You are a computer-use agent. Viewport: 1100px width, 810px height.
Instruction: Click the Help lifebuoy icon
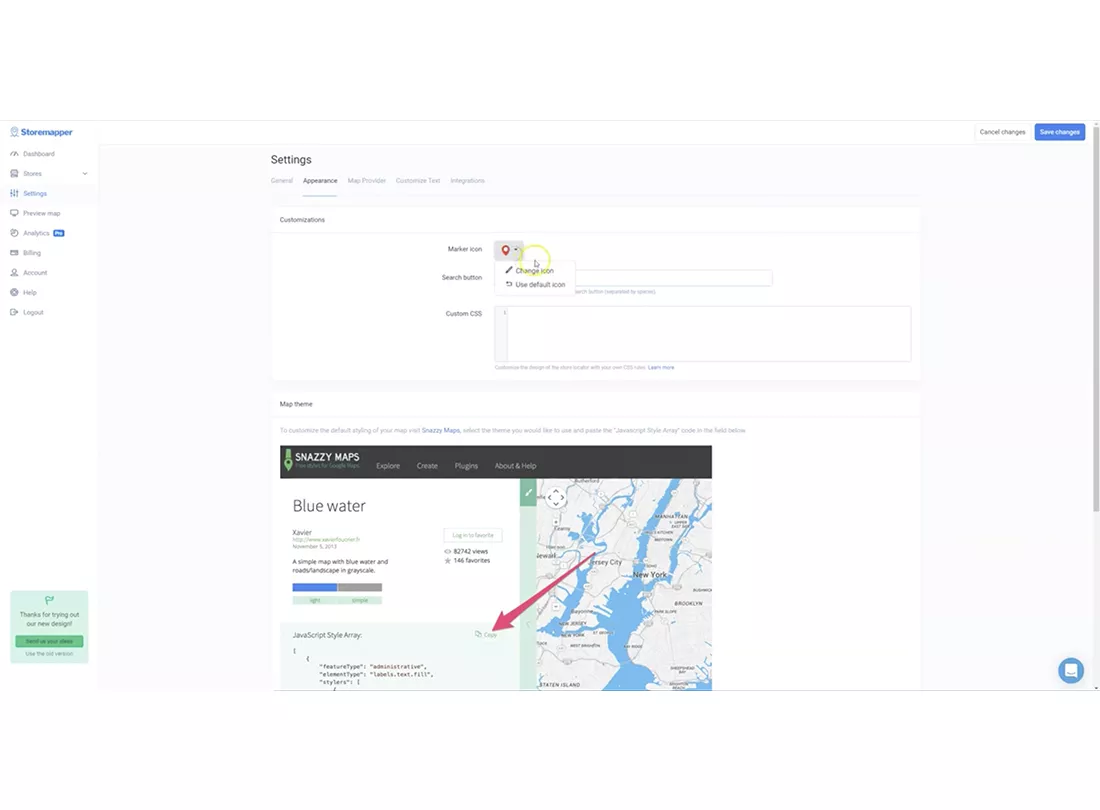(14, 292)
